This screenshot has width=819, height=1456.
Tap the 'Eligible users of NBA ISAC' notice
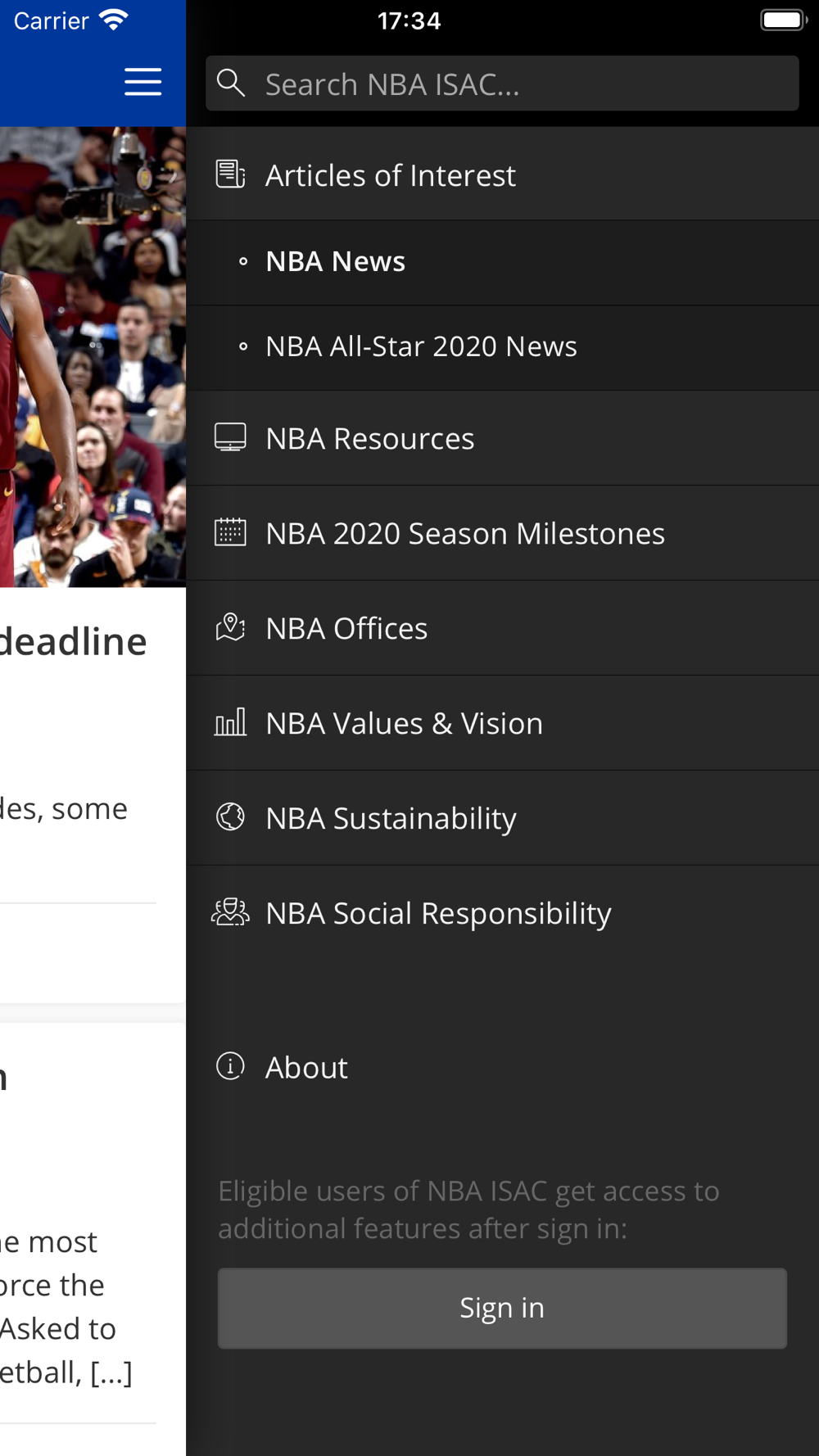468,1210
